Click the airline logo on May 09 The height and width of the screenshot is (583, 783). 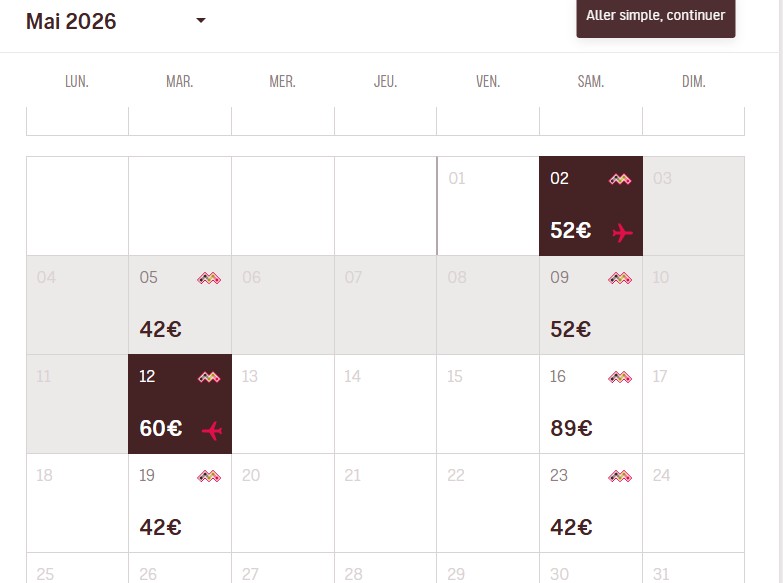click(x=620, y=278)
